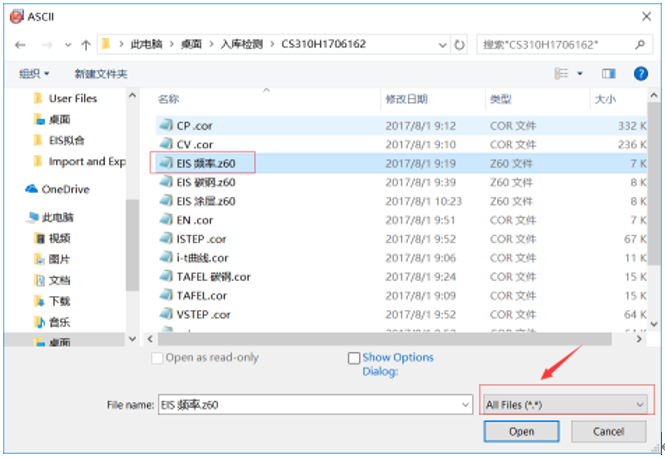Click 新建文件夹 button

[101, 74]
